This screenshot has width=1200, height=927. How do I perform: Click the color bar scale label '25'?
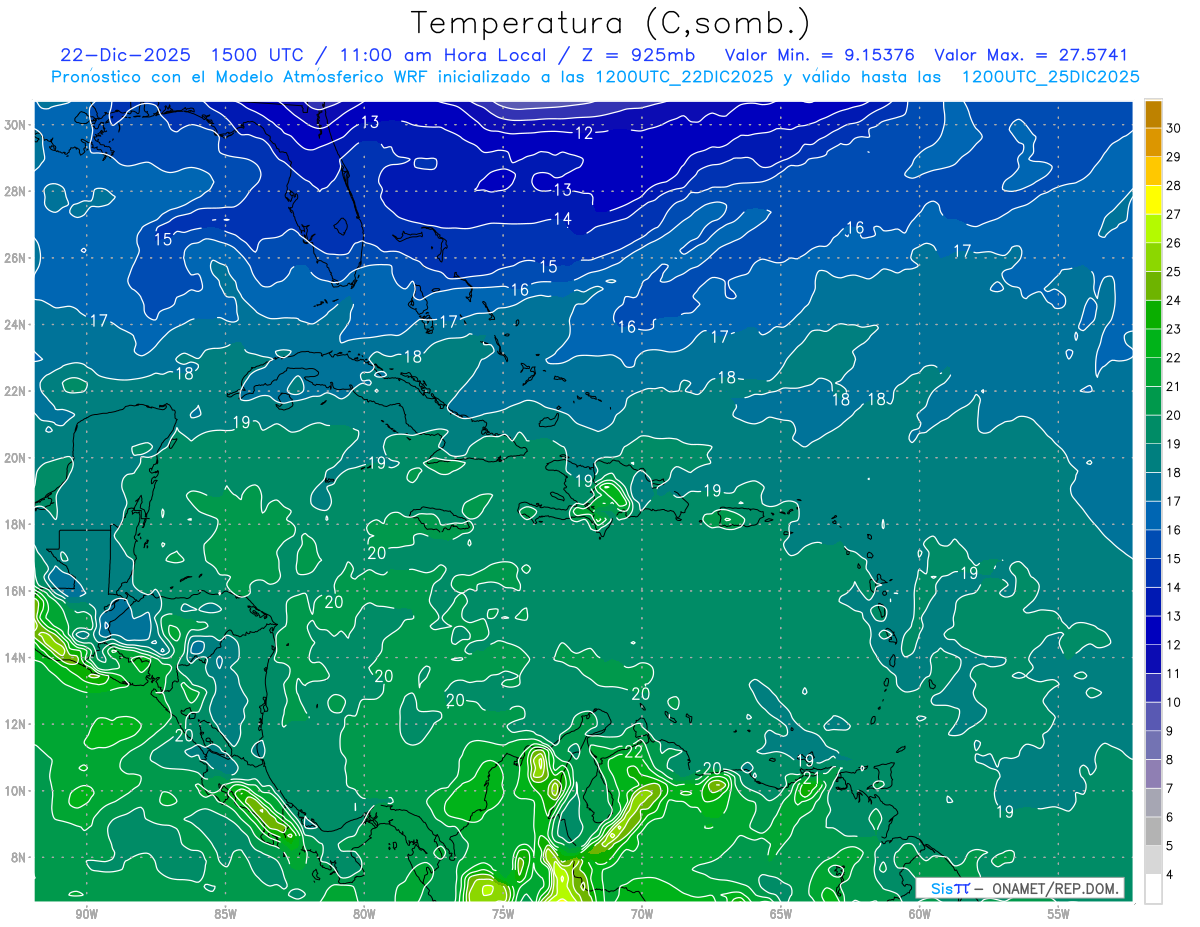click(x=1174, y=272)
